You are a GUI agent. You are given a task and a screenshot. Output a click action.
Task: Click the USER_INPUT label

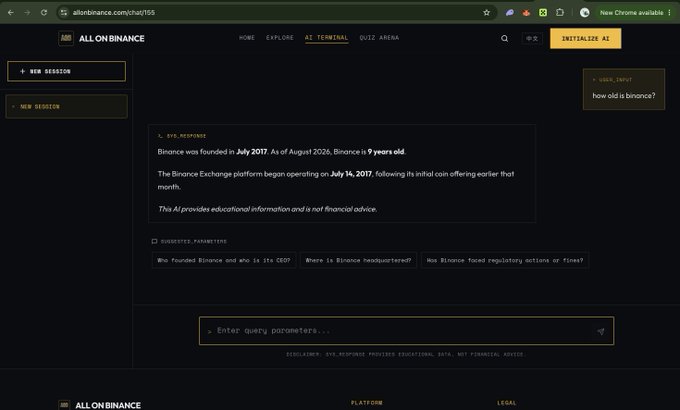615,80
